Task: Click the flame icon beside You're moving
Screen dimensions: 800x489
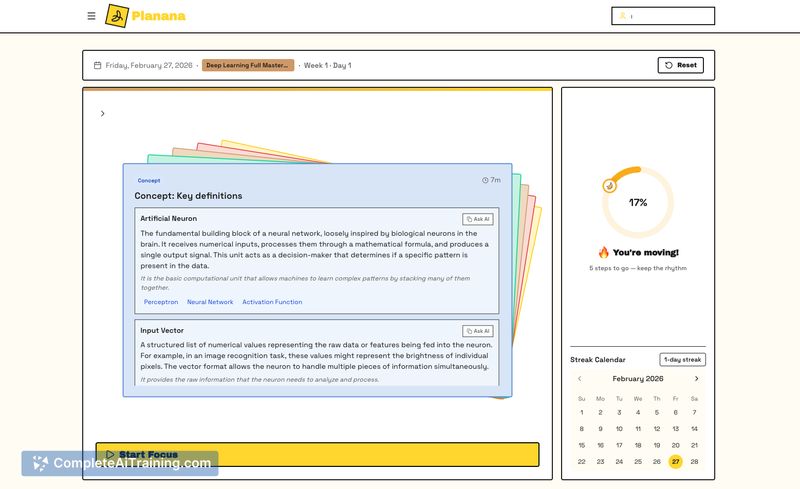Action: tap(603, 252)
